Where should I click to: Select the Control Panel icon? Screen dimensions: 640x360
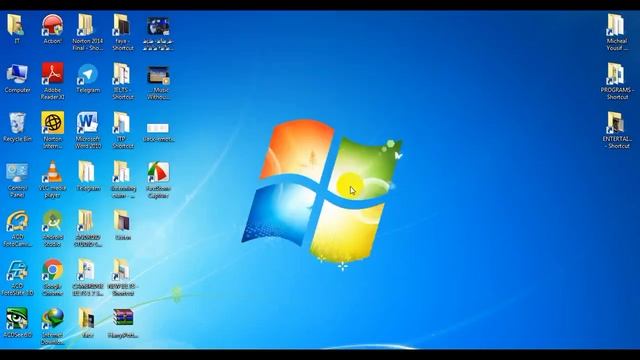coord(17,180)
